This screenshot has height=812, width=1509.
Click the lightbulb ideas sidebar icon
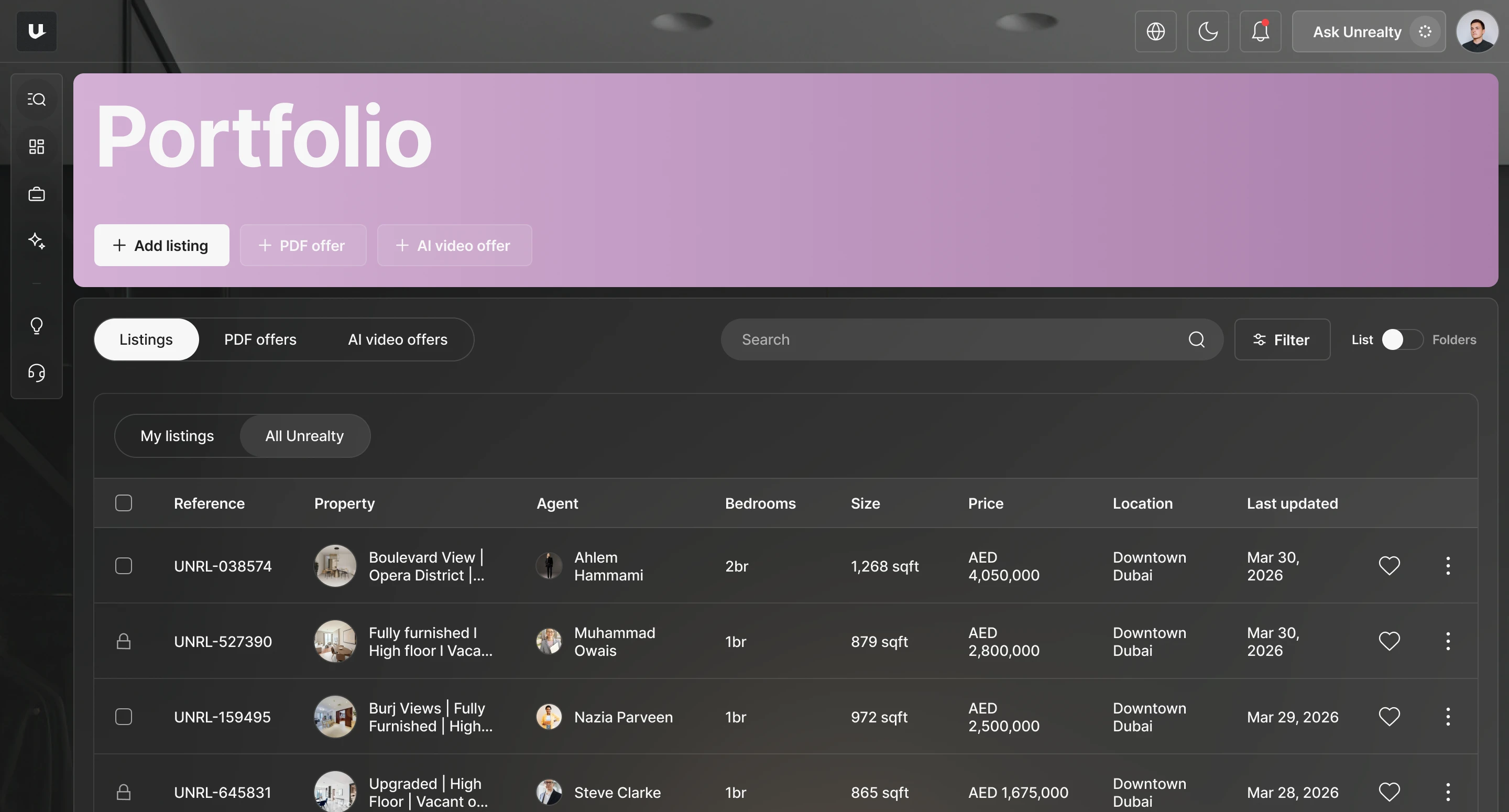point(36,325)
